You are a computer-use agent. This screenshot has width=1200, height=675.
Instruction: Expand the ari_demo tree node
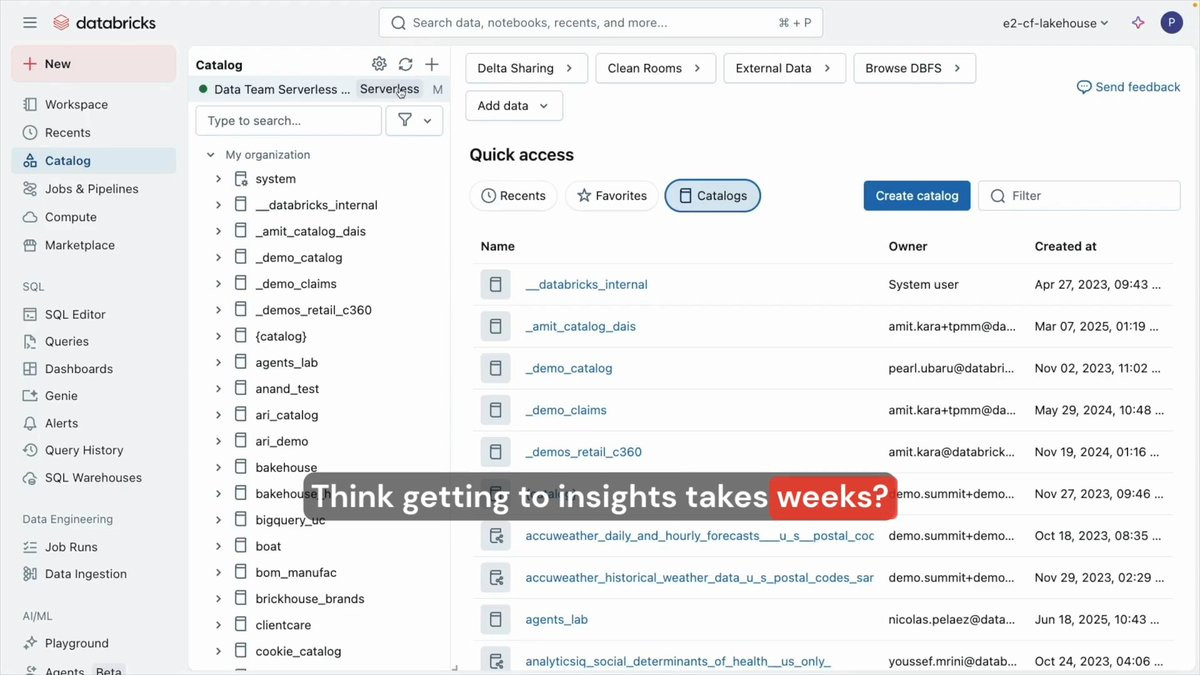pyautogui.click(x=218, y=441)
